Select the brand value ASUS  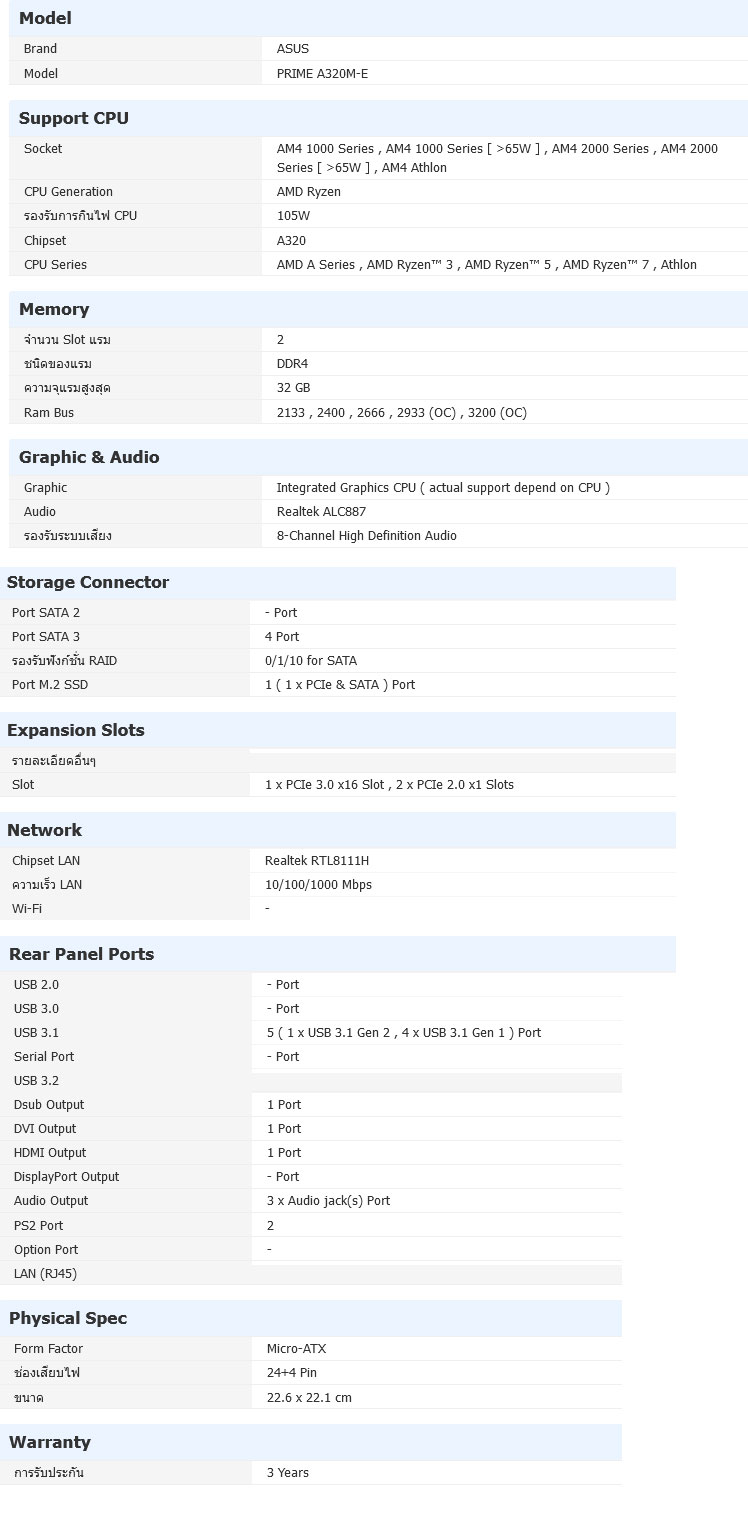[x=293, y=49]
